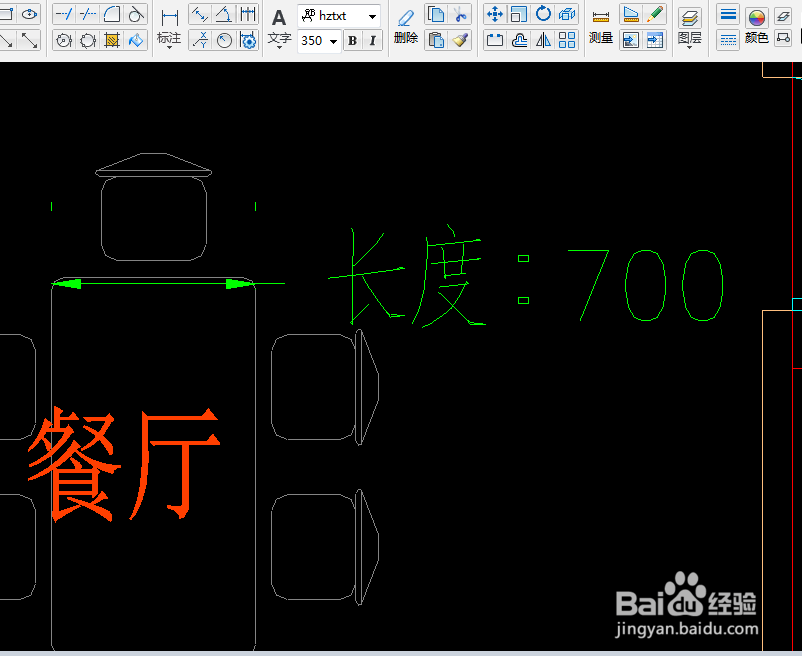802x656 pixels.
Task: Open the hztxt font dropdown
Action: [373, 16]
